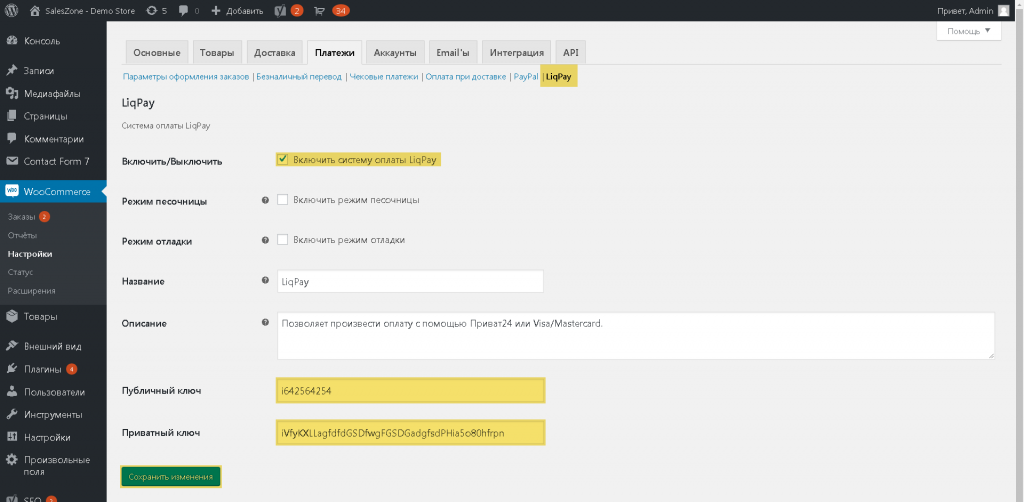The width and height of the screenshot is (1024, 502).
Task: Click into the Публичный ключ field
Action: pyautogui.click(x=410, y=392)
